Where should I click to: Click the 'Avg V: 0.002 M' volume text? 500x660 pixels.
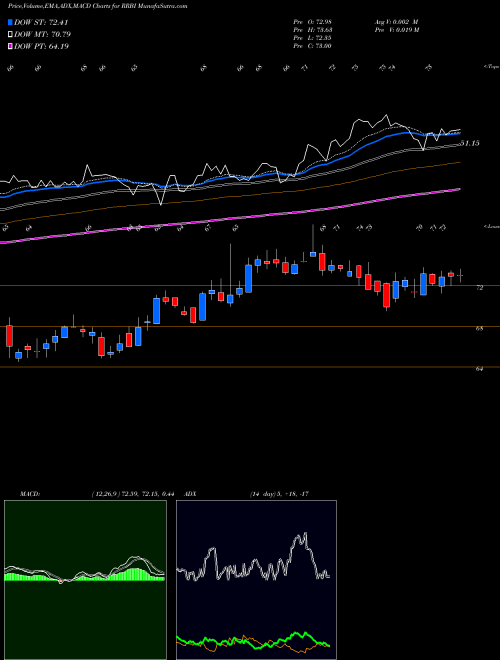(396, 21)
